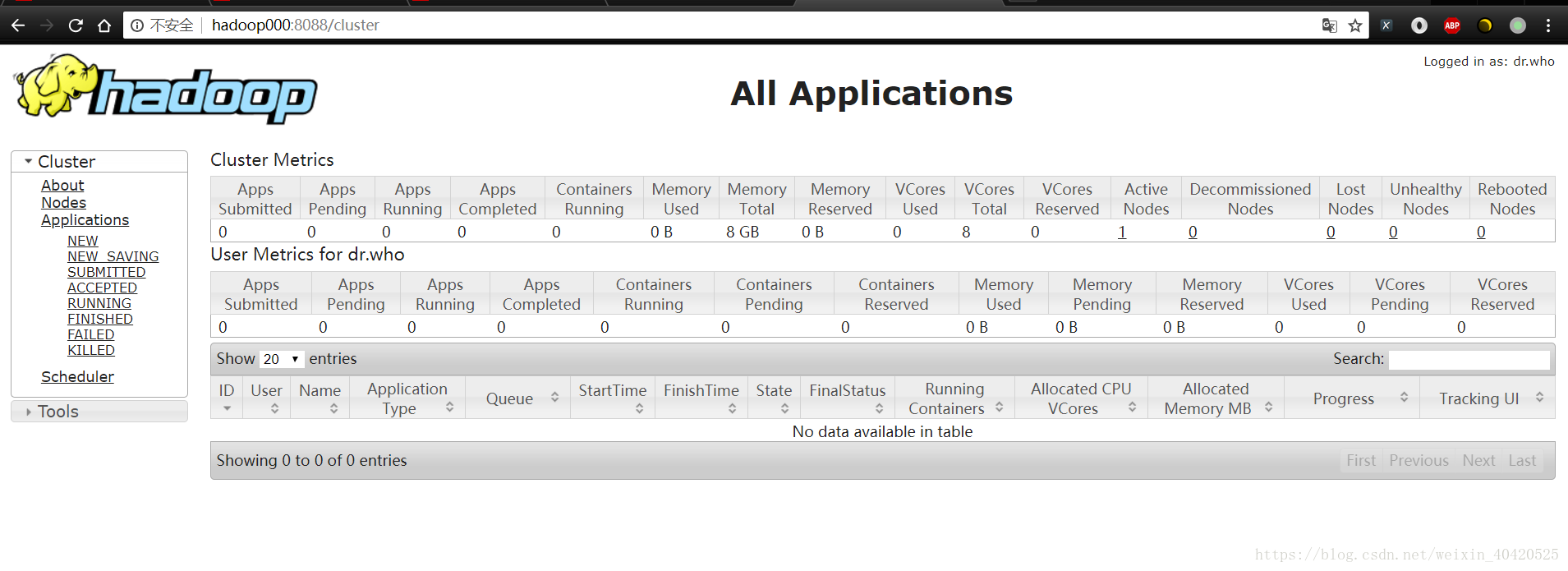Click the not-secure info icon
Image resolution: width=1568 pixels, height=571 pixels.
pyautogui.click(x=137, y=25)
